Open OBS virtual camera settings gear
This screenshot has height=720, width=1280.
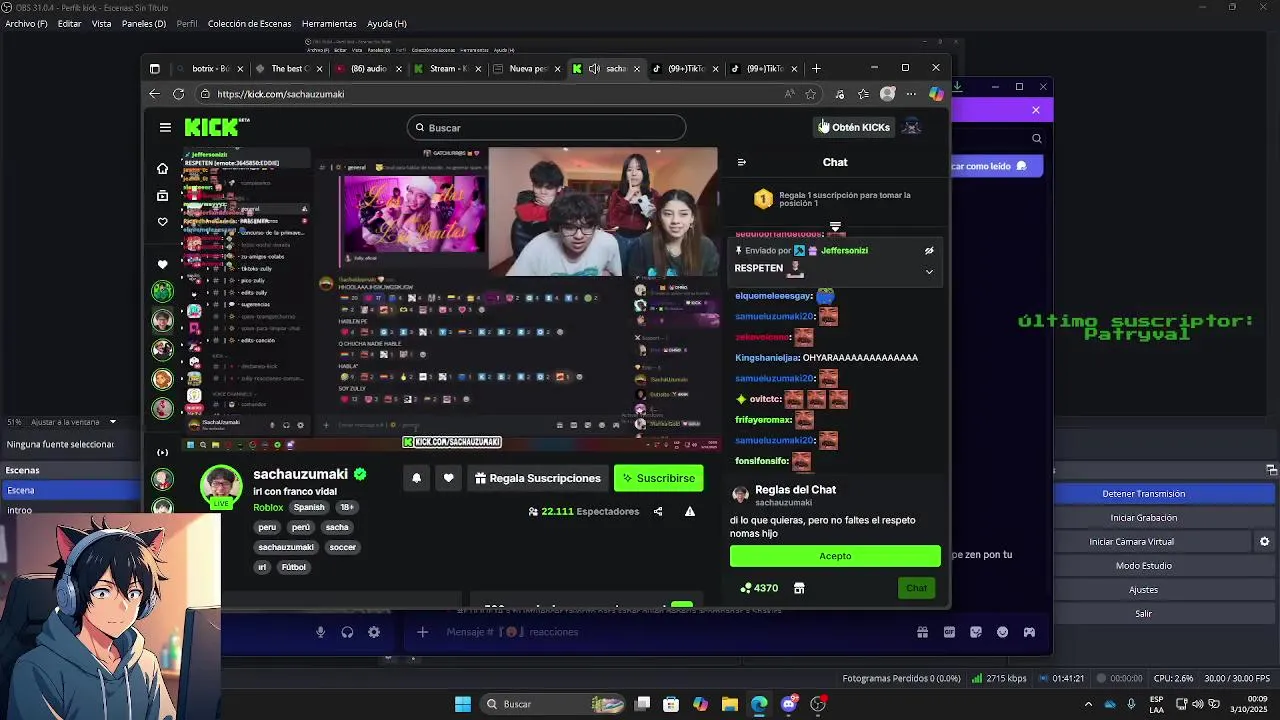click(1264, 541)
